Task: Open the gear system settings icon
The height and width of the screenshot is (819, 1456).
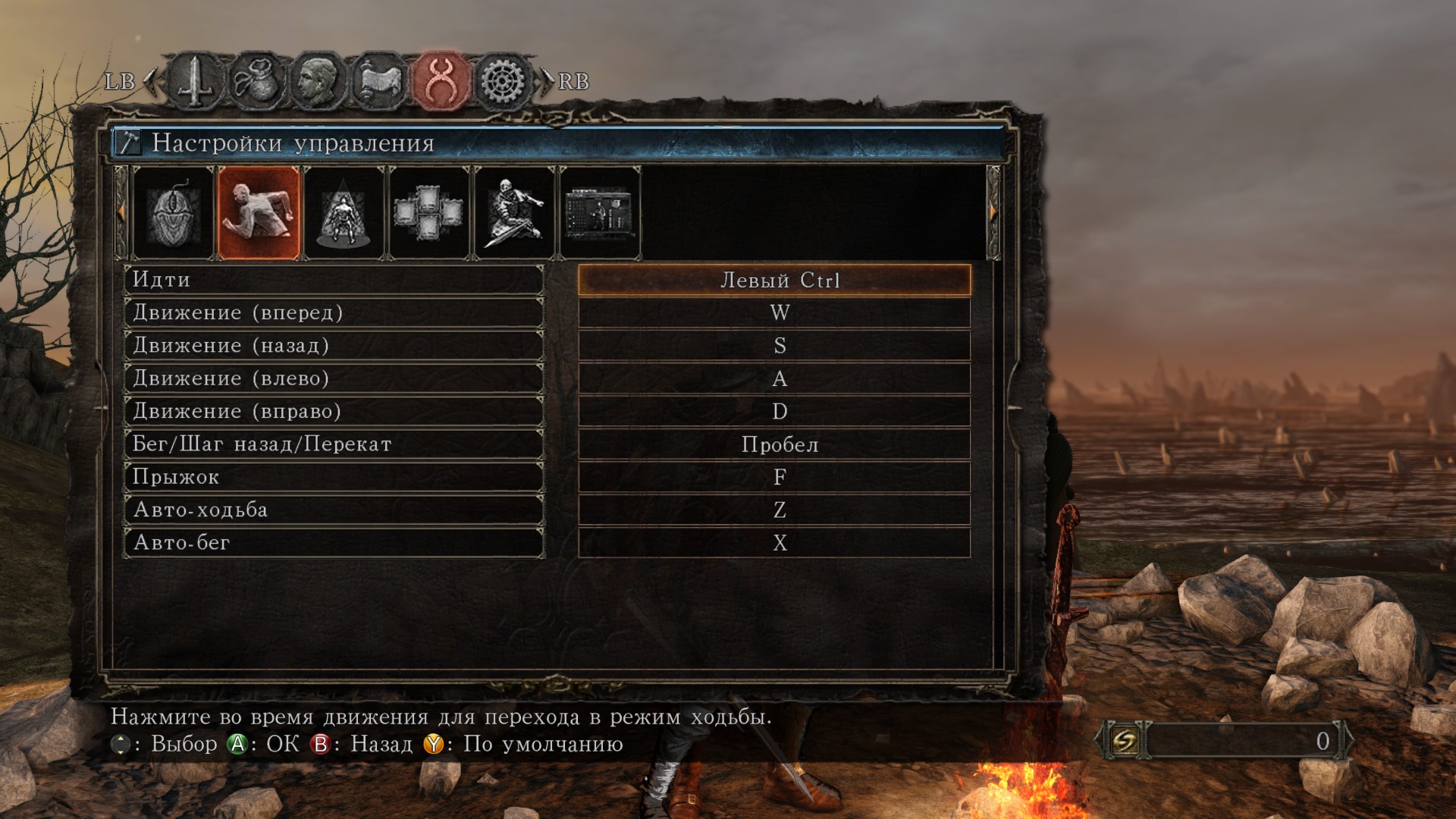Action: [501, 81]
